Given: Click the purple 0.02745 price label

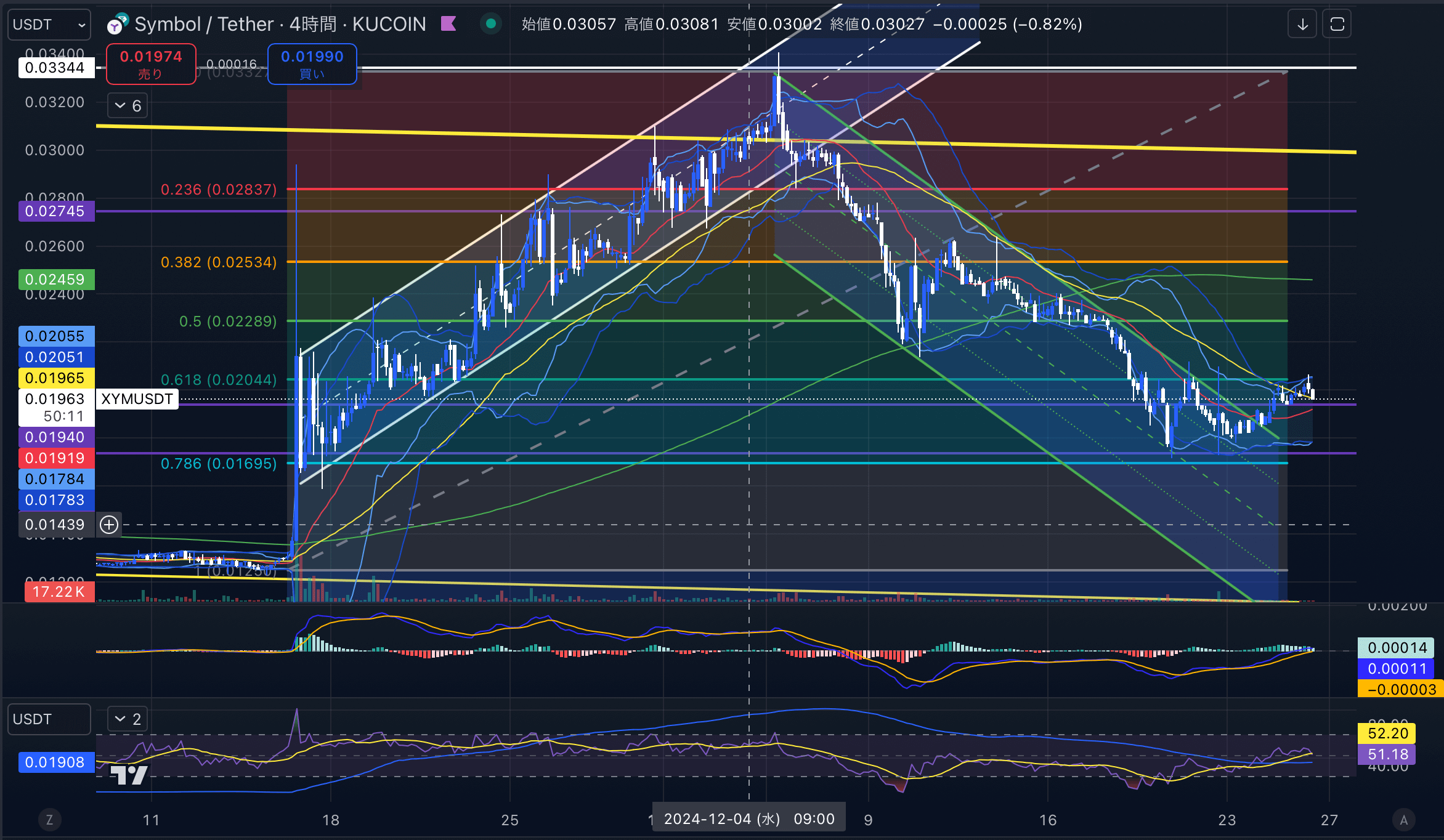Looking at the screenshot, I should click(x=56, y=211).
